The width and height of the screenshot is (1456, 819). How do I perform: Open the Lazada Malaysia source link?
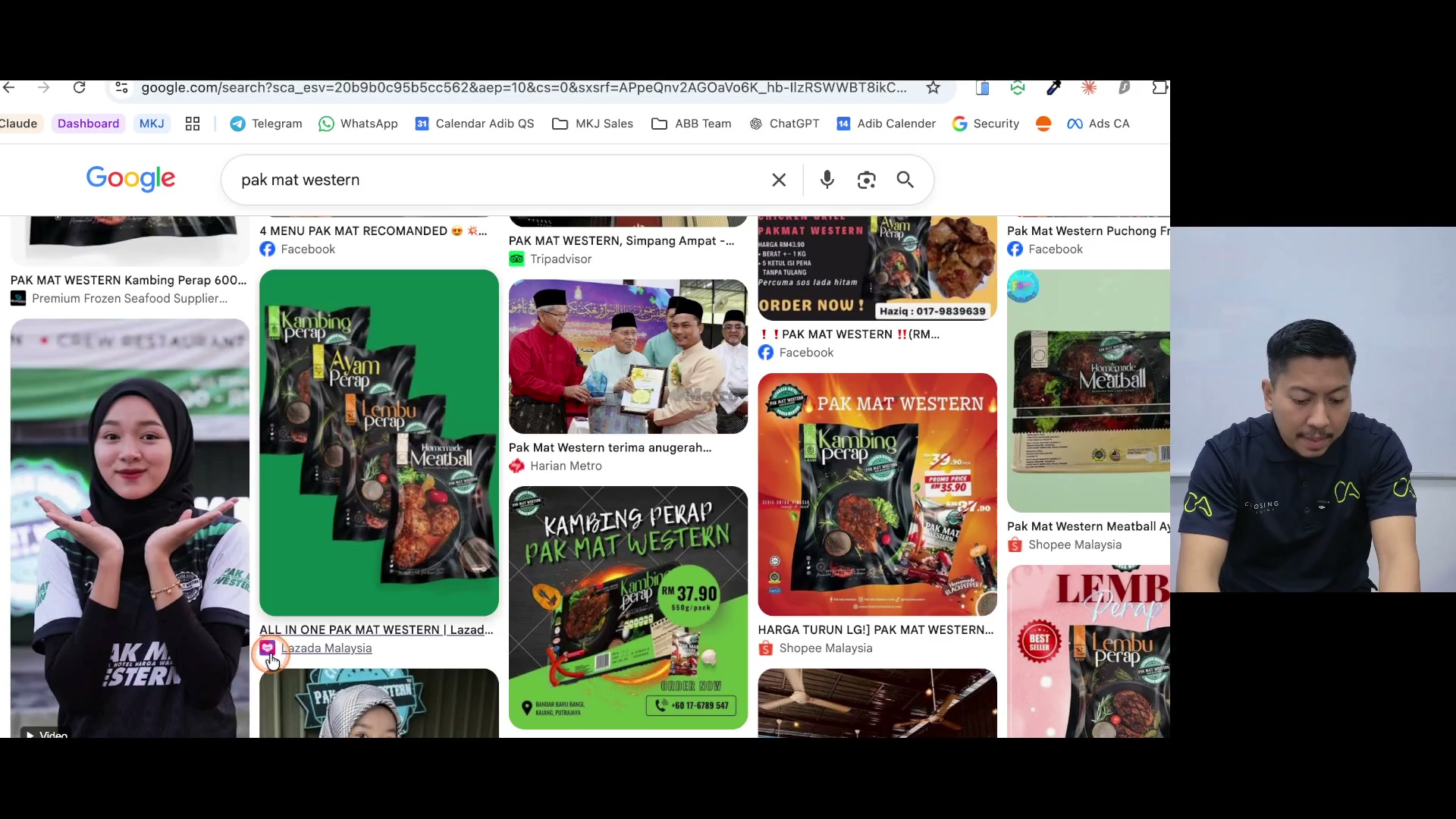[326, 648]
